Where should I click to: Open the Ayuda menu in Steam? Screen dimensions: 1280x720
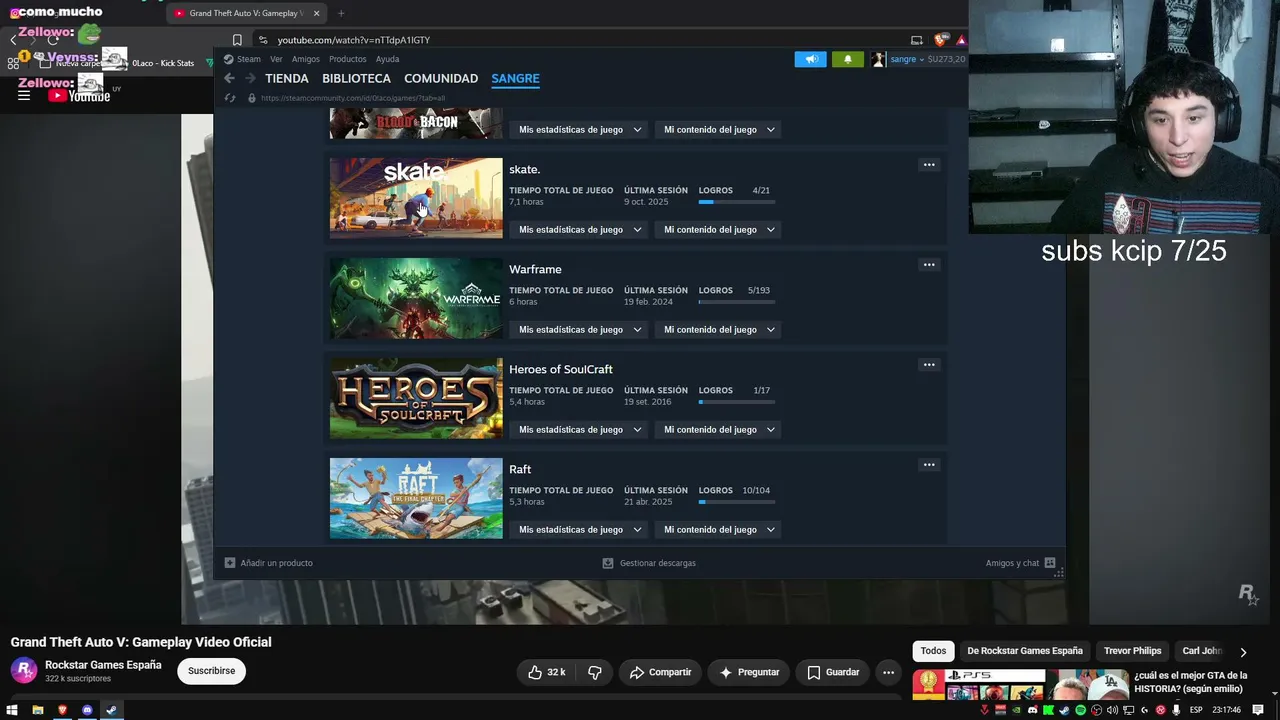pos(387,59)
